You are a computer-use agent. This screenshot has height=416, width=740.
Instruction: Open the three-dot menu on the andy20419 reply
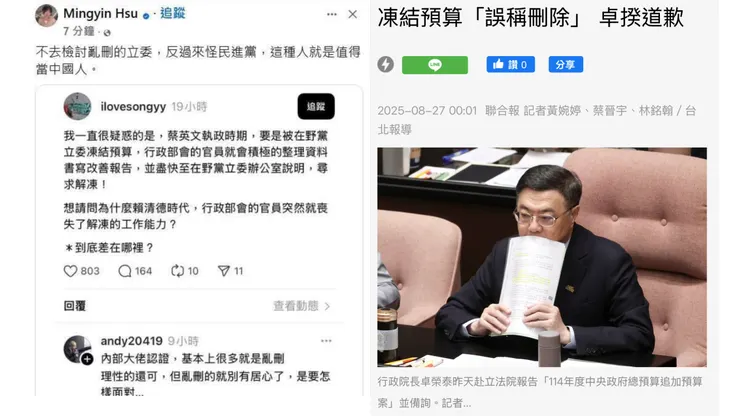[326, 341]
